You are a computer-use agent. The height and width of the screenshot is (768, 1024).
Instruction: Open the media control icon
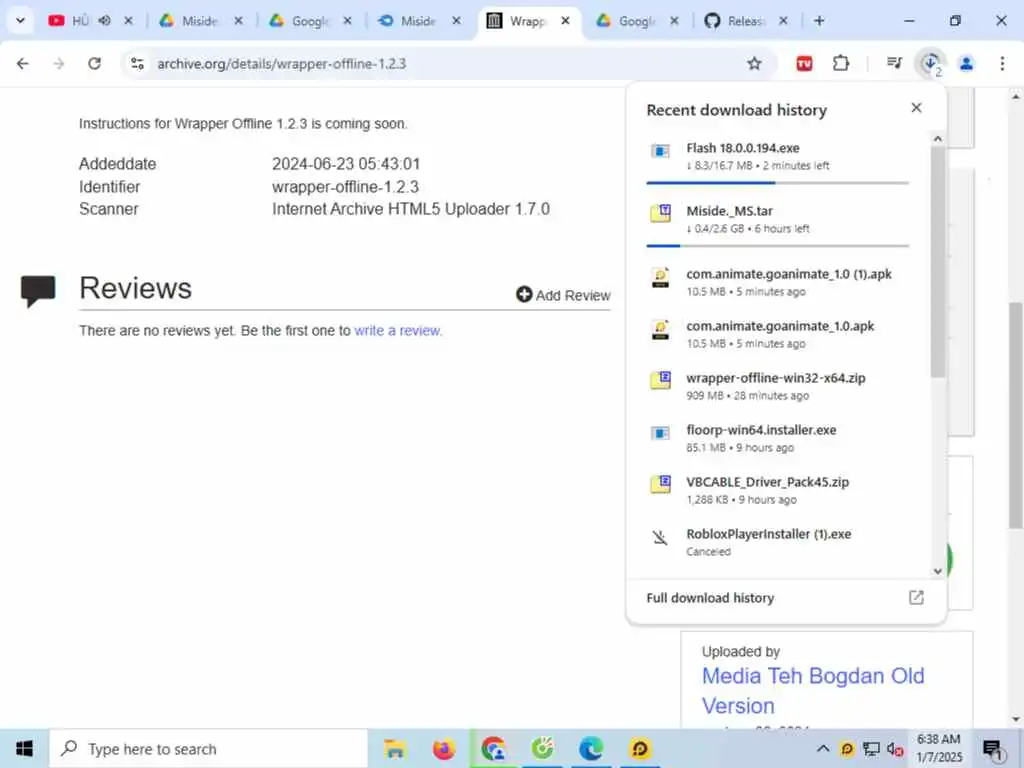coord(894,63)
